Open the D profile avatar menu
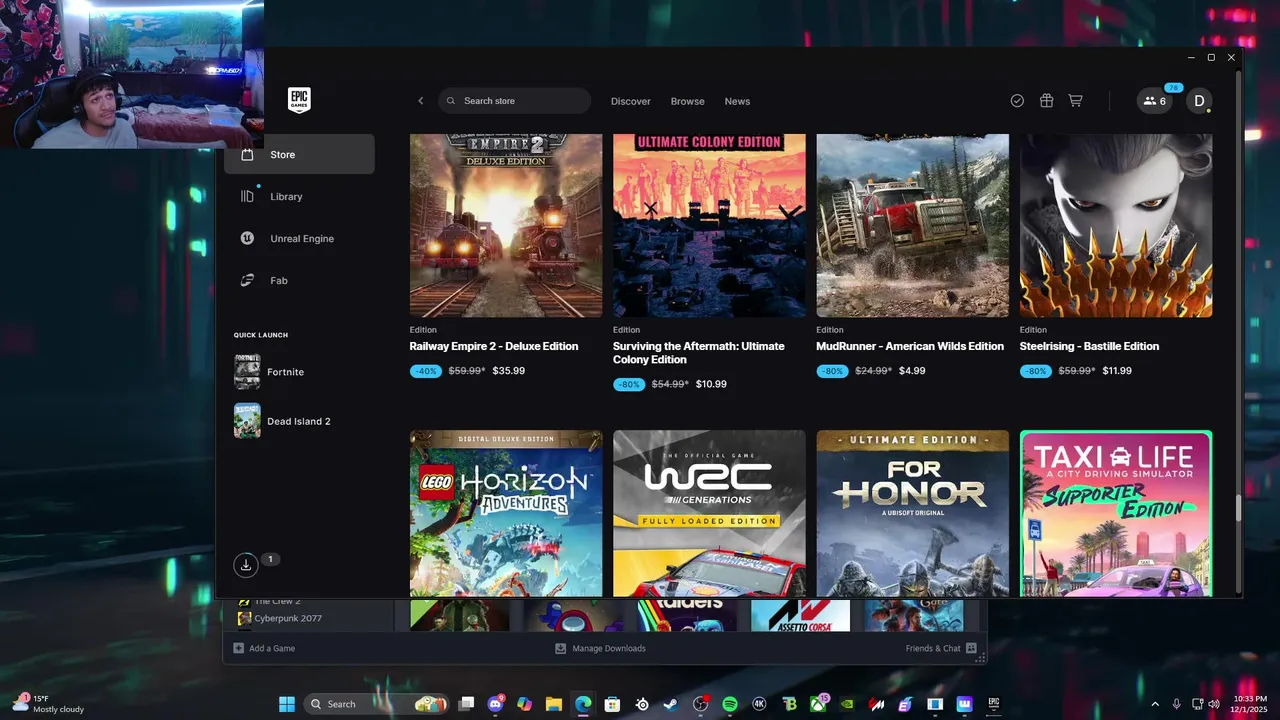Viewport: 1280px width, 720px height. (x=1199, y=101)
